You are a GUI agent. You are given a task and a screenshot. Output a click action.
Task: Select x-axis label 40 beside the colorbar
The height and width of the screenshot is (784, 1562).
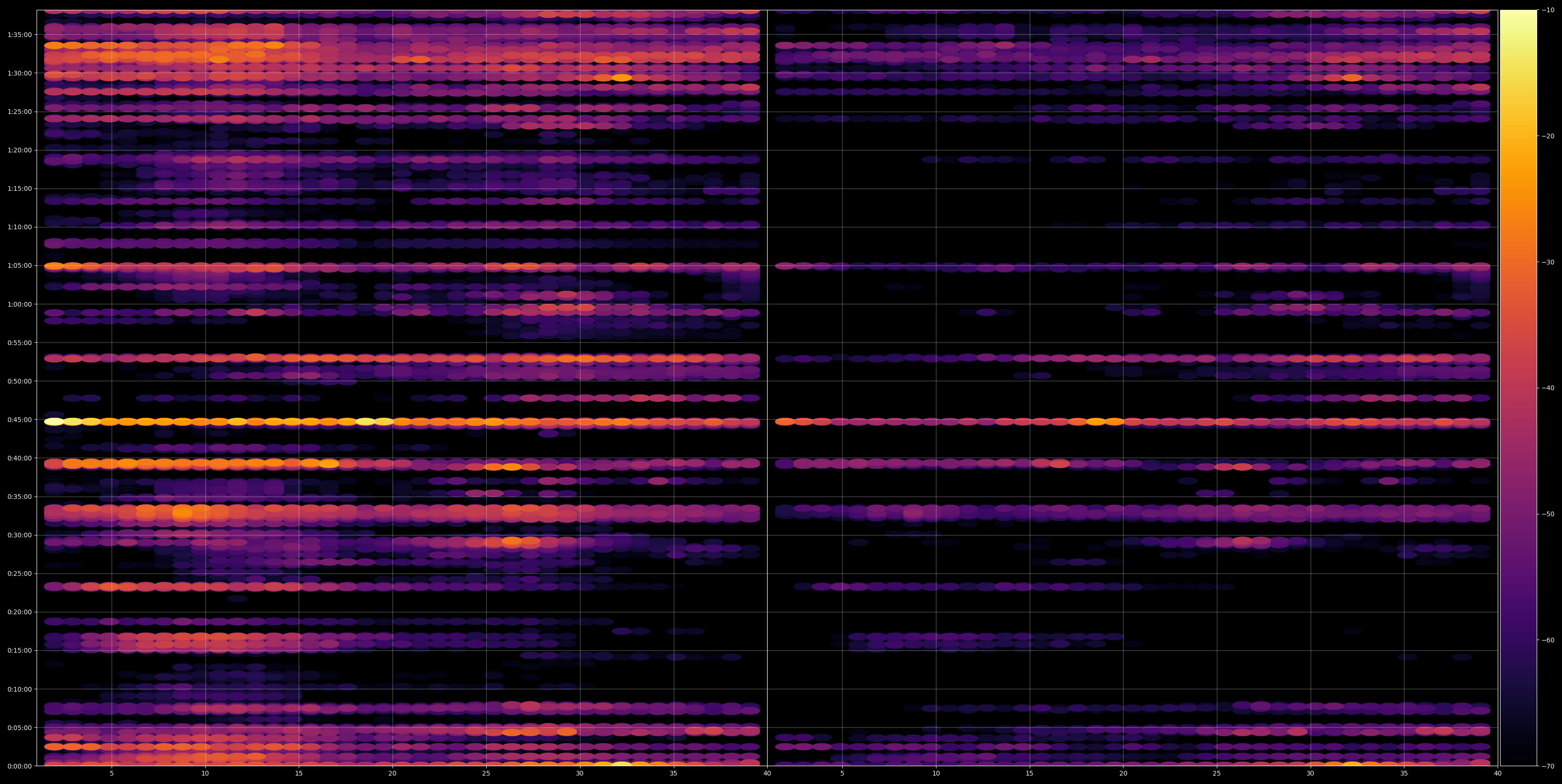[1498, 774]
